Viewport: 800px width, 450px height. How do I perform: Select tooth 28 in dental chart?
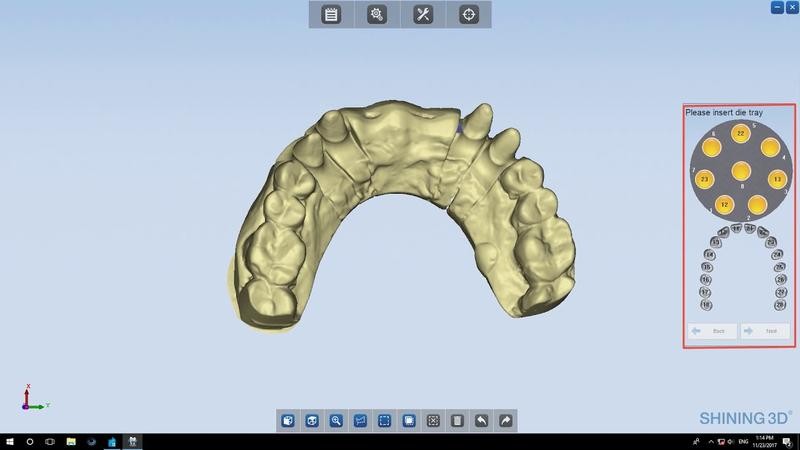tap(781, 305)
